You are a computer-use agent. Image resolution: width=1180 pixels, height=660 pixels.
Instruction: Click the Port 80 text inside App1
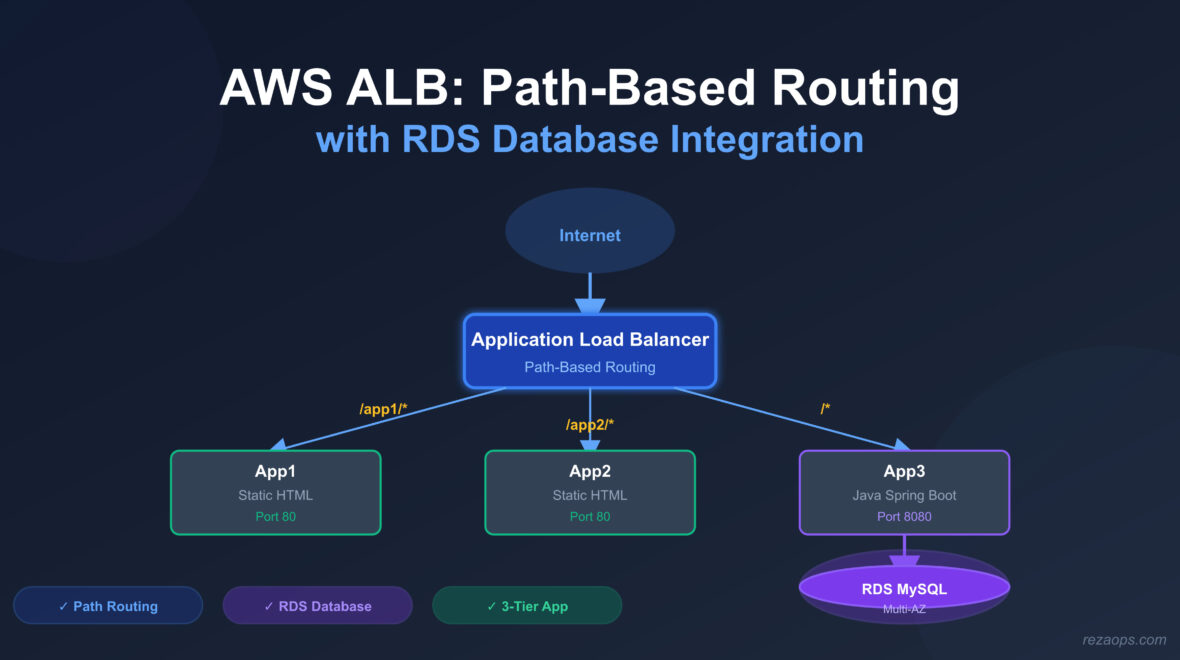(276, 516)
